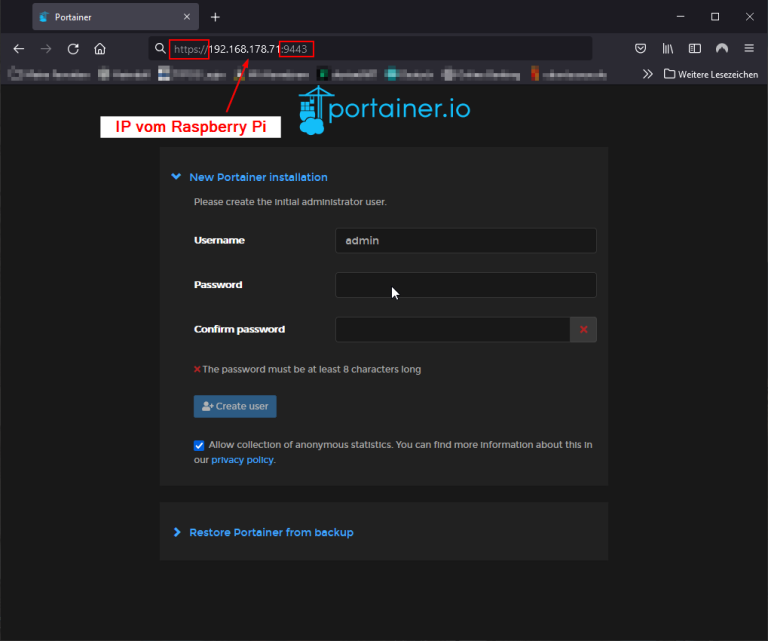
Task: Maximize the browser window
Action: tap(715, 17)
